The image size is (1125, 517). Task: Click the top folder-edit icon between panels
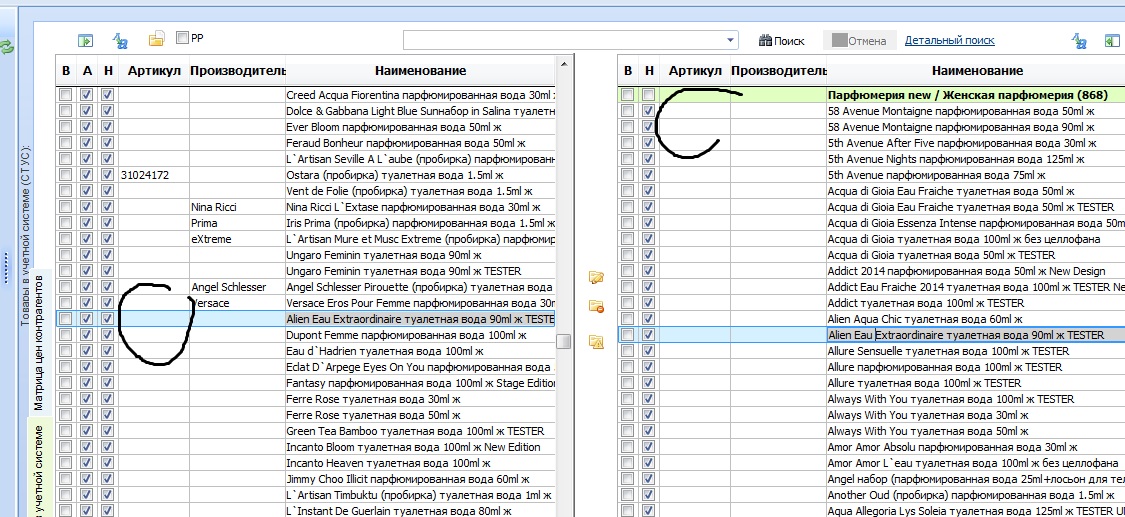pyautogui.click(x=596, y=278)
